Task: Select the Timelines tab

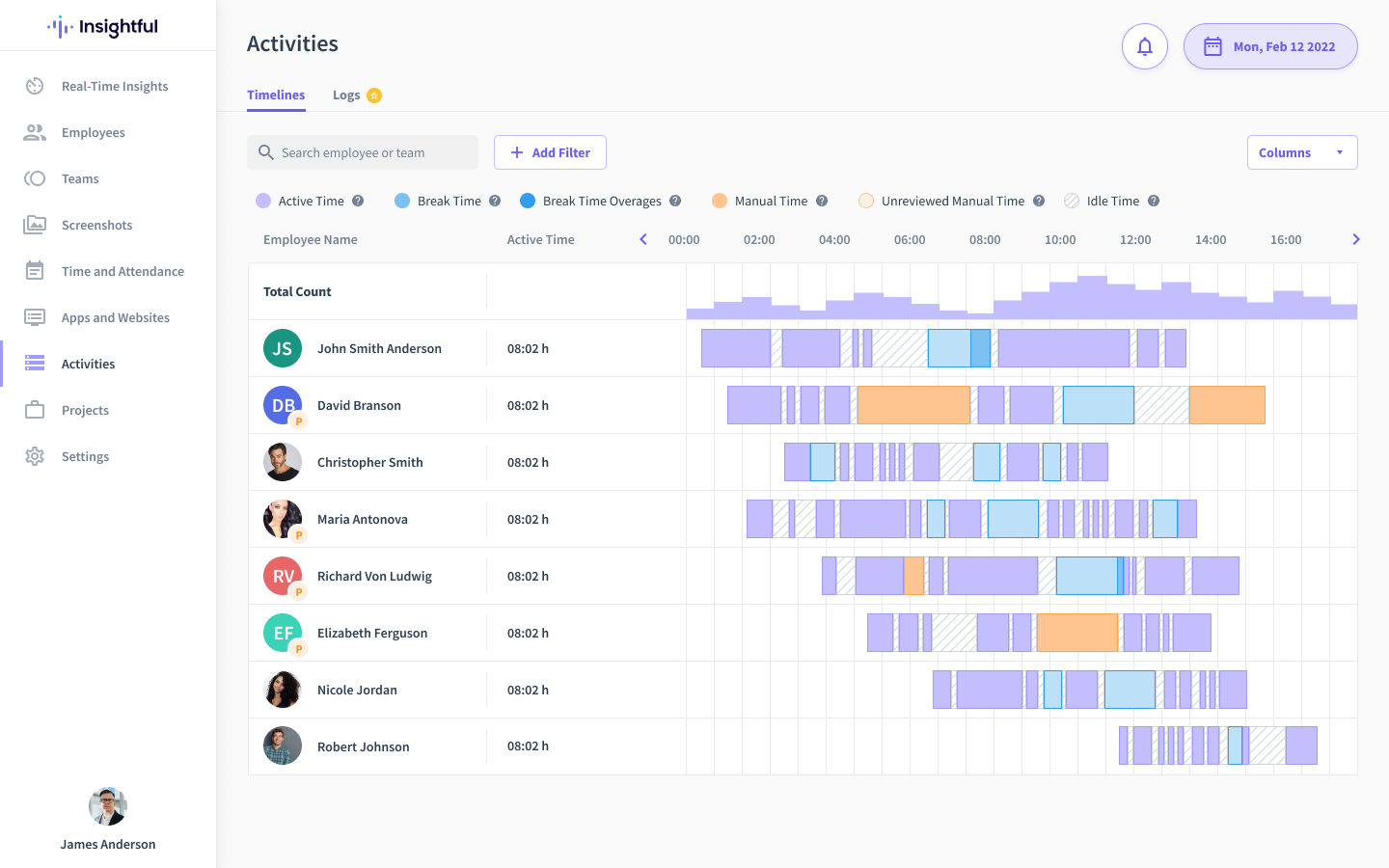Action: click(276, 95)
